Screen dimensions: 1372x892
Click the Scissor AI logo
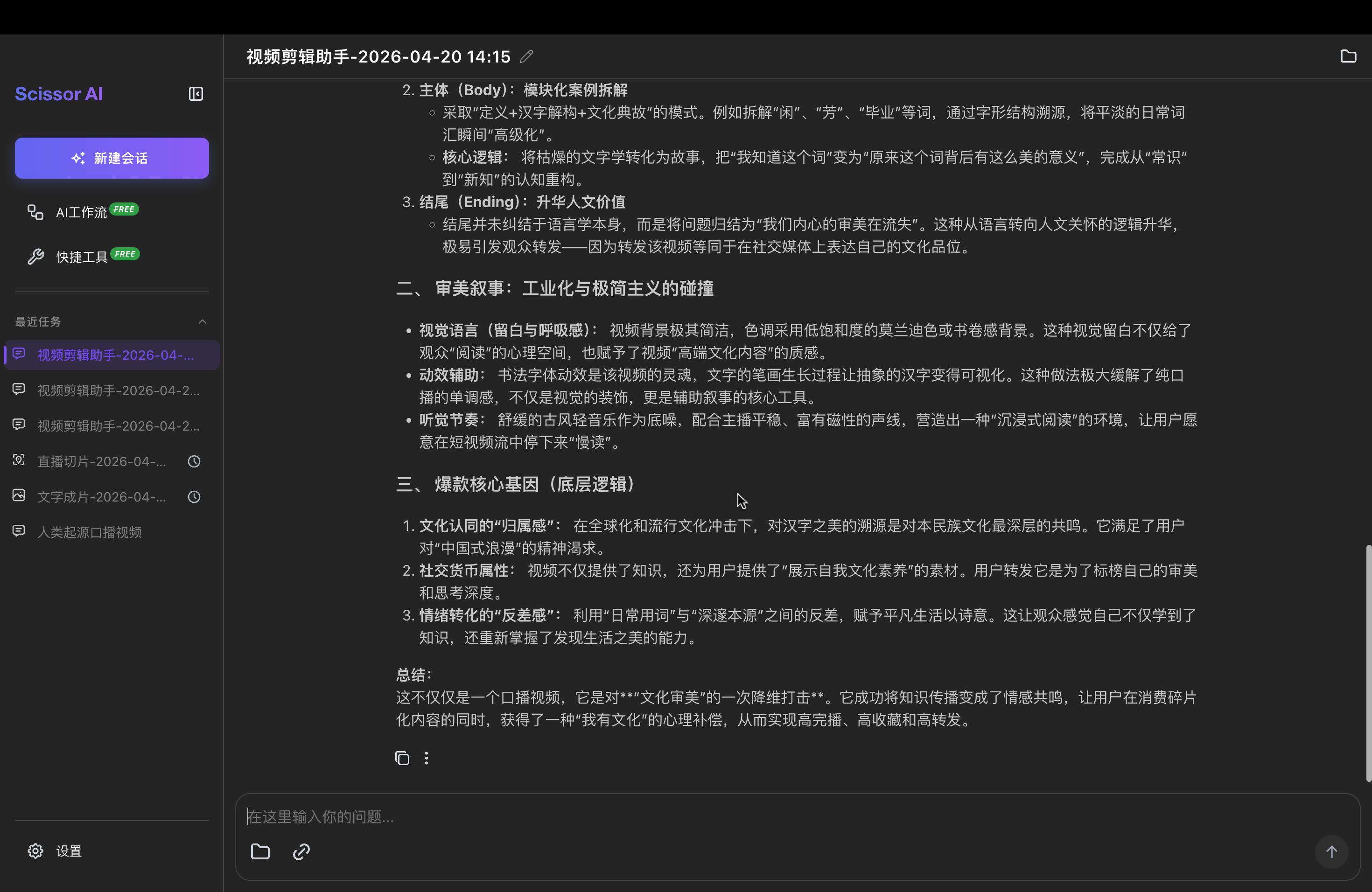(58, 93)
